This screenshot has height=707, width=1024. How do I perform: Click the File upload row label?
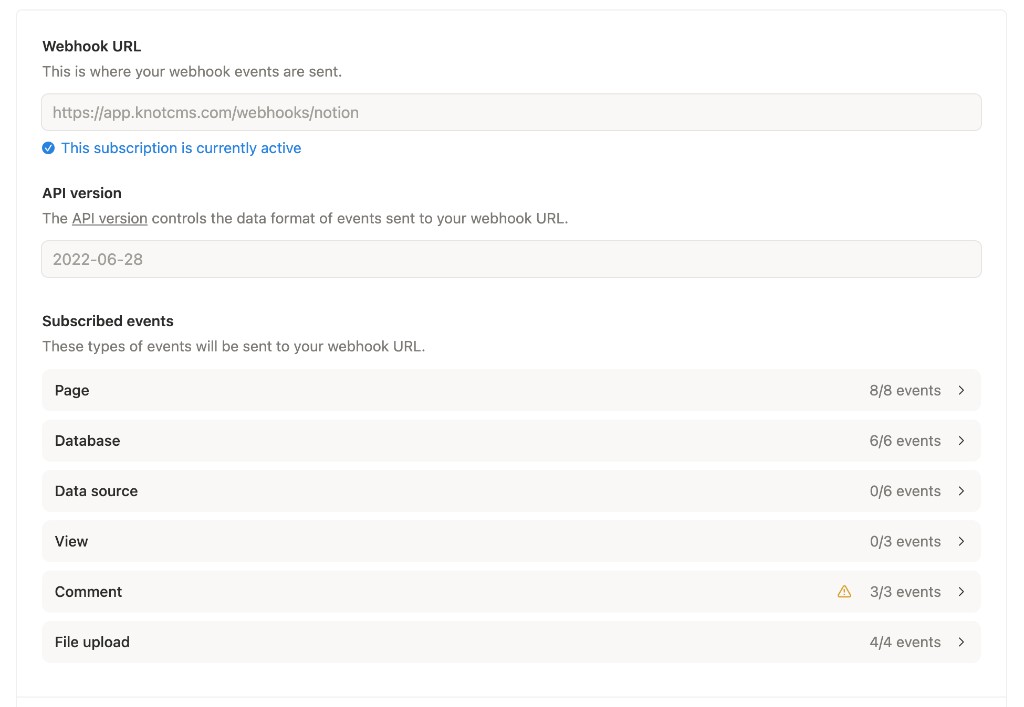[92, 642]
